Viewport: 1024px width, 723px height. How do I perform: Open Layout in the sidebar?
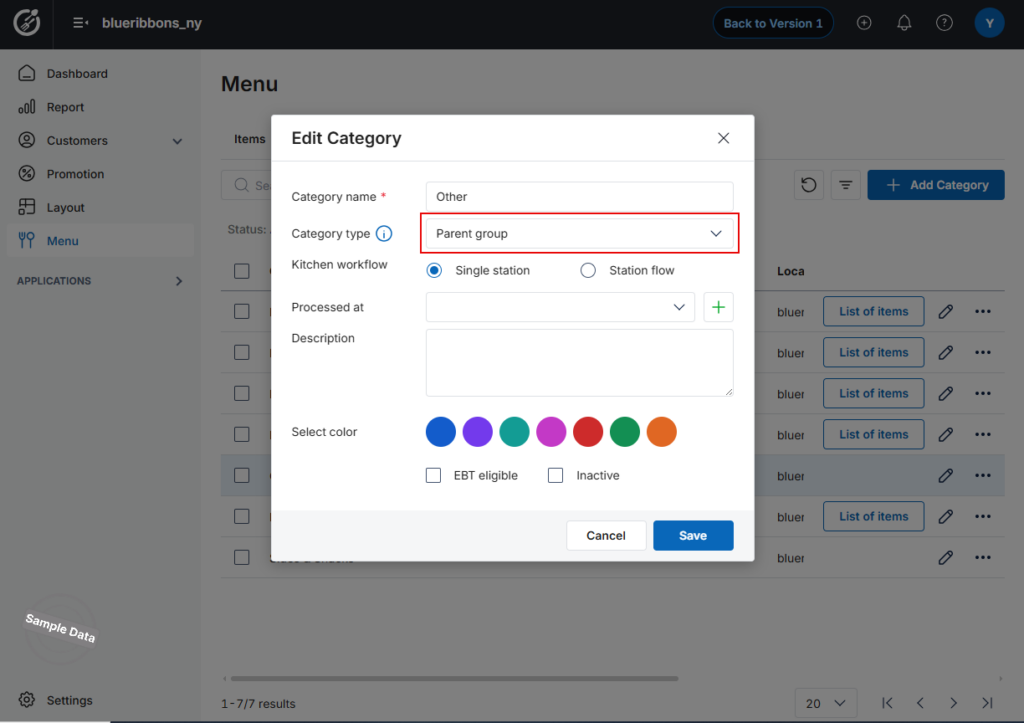101,207
